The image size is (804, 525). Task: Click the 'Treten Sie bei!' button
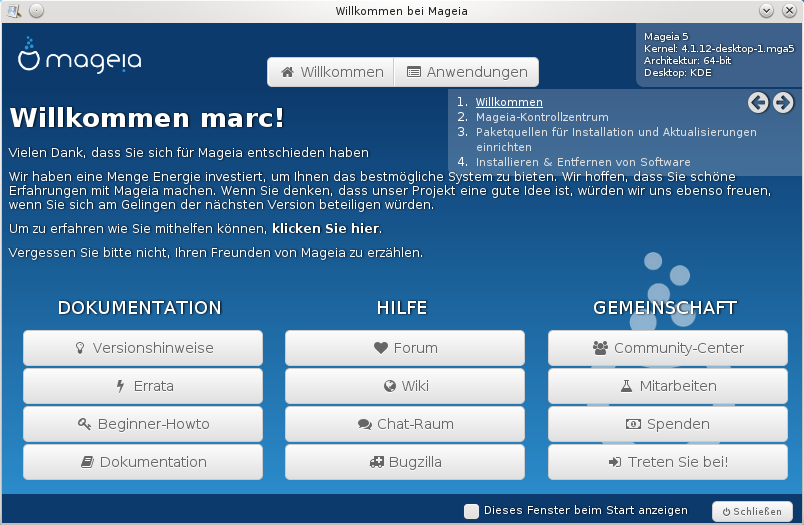[x=668, y=462]
